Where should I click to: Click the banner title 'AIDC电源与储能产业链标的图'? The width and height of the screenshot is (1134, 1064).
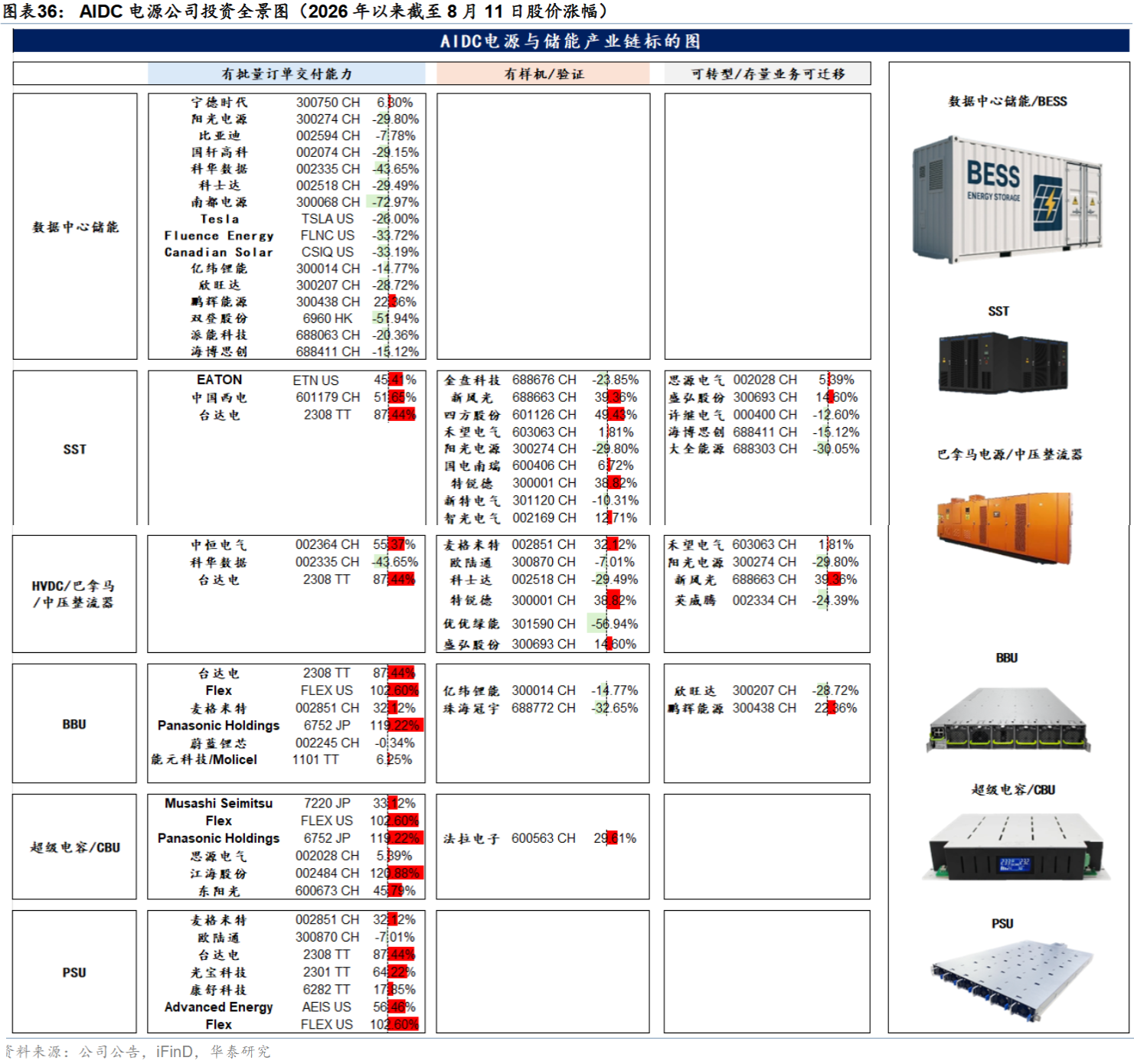pos(570,41)
